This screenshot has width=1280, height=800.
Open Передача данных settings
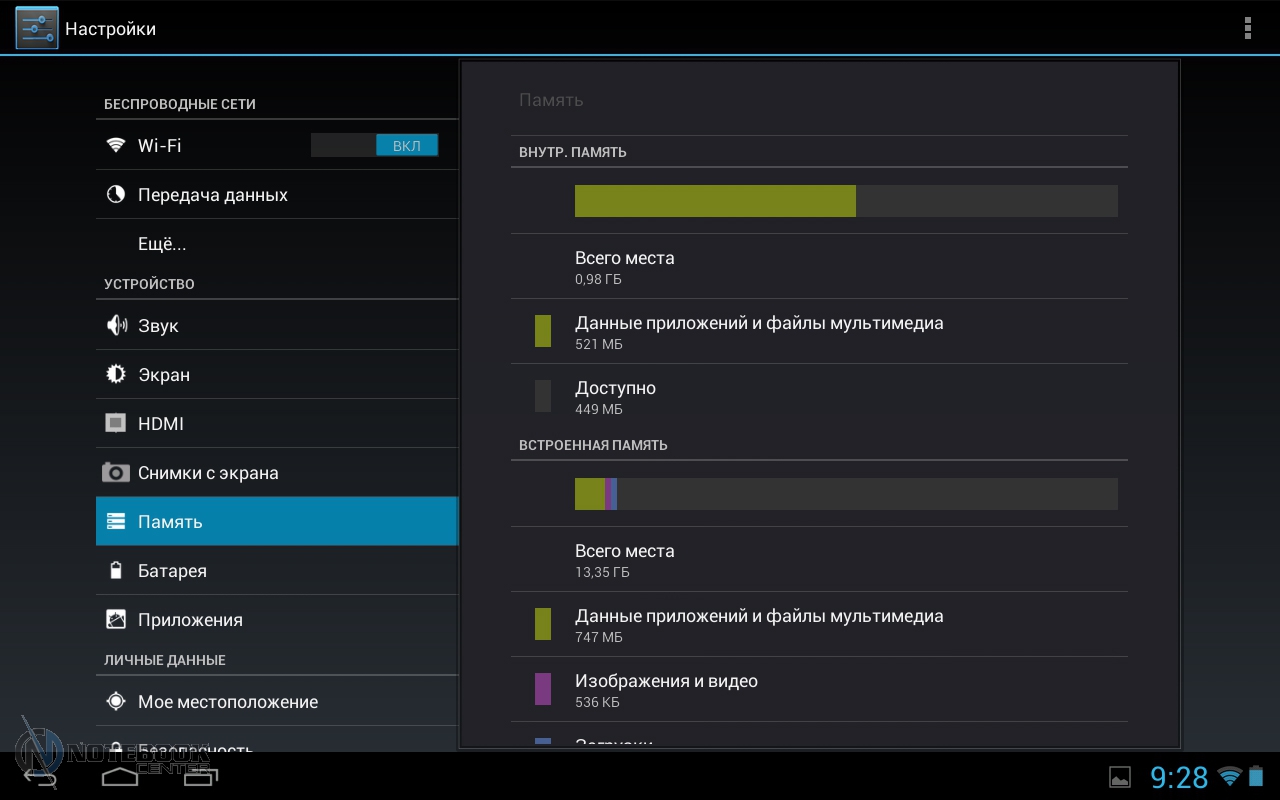pos(212,195)
